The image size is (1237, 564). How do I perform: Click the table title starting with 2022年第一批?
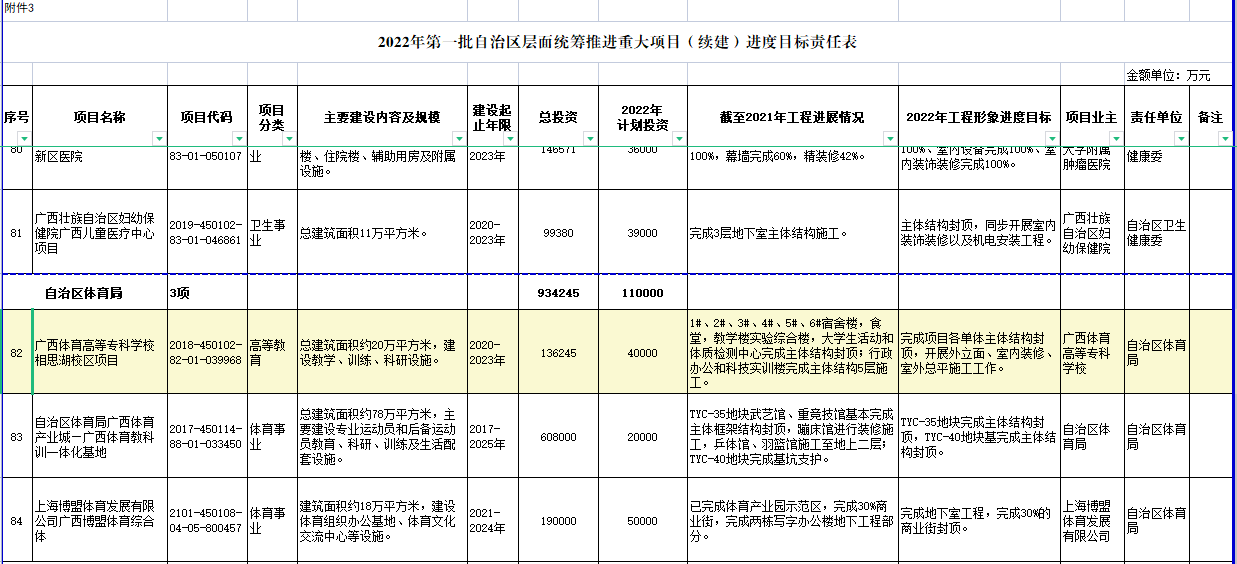617,42
